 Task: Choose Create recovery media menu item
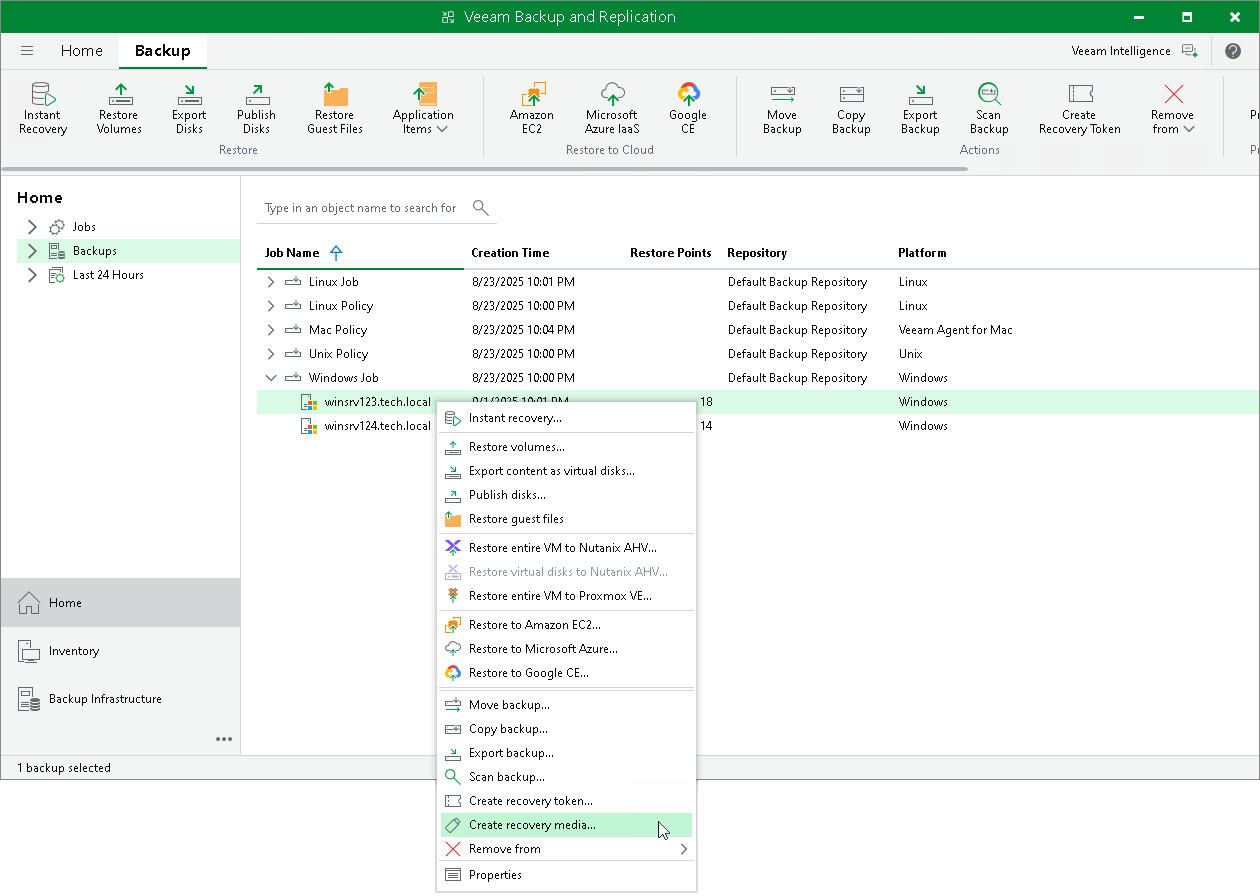click(x=567, y=825)
